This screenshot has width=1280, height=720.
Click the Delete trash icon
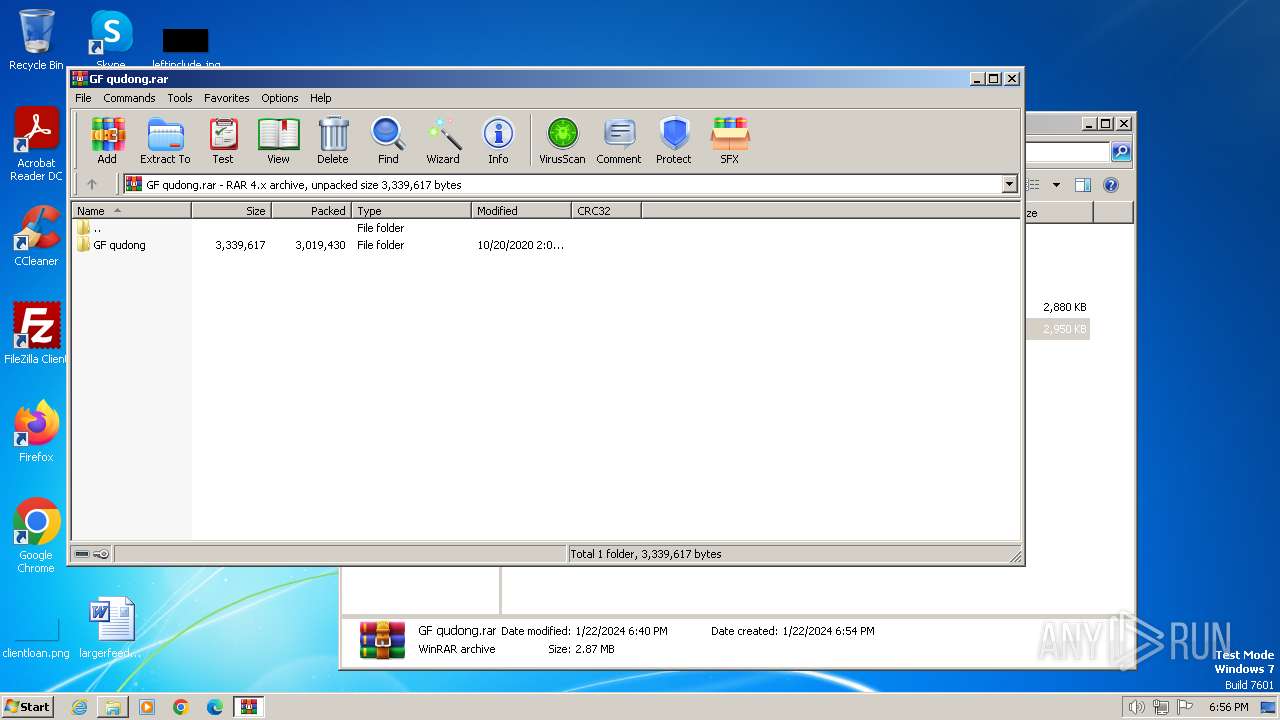(333, 141)
